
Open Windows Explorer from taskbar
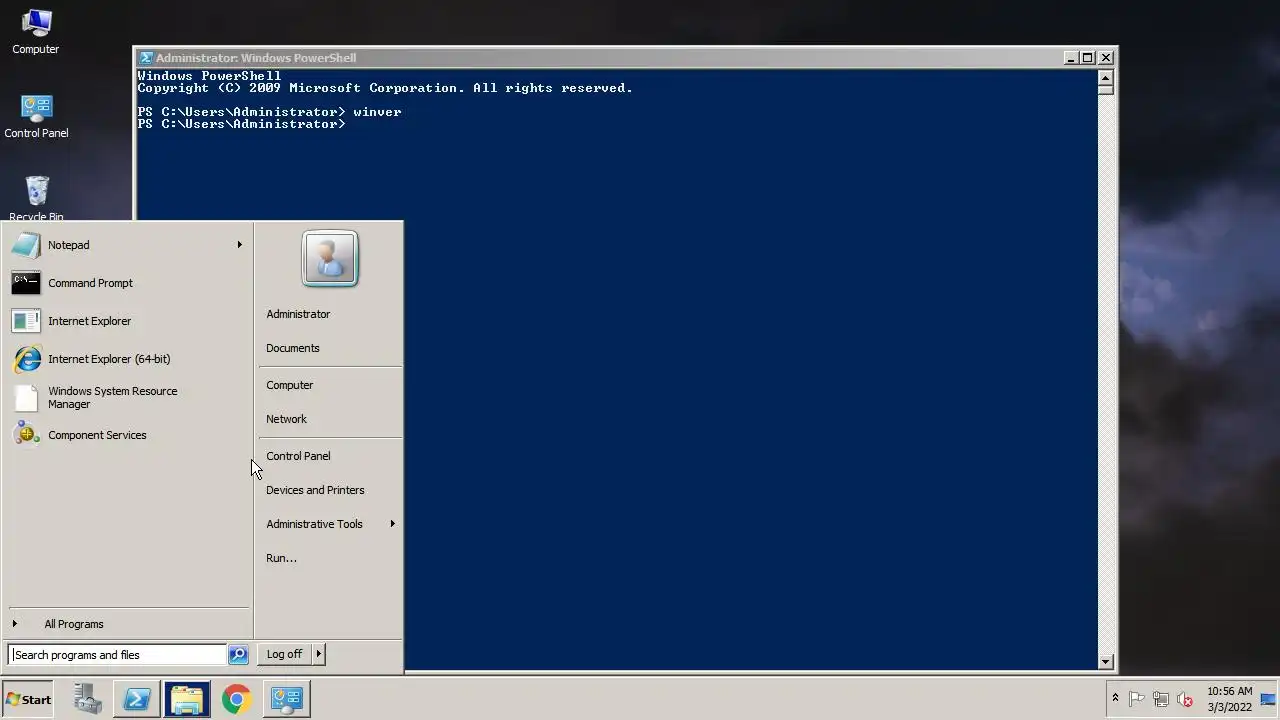point(187,699)
